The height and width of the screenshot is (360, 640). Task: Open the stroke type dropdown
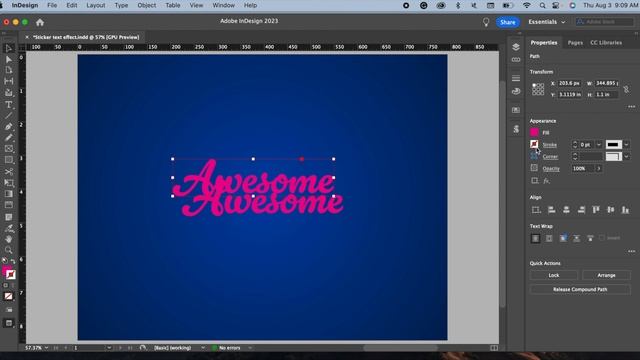[626, 144]
